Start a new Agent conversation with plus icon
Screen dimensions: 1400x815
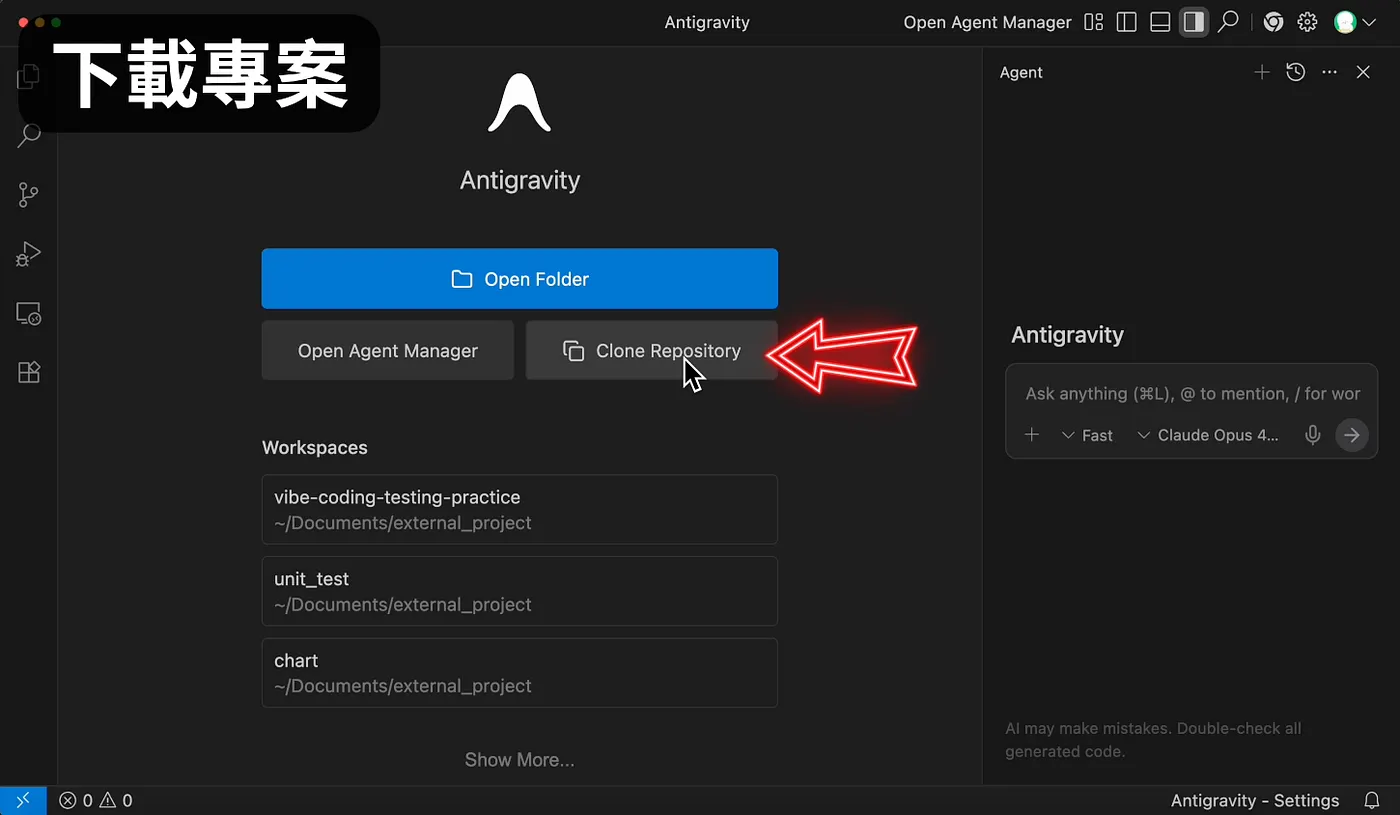tap(1262, 72)
